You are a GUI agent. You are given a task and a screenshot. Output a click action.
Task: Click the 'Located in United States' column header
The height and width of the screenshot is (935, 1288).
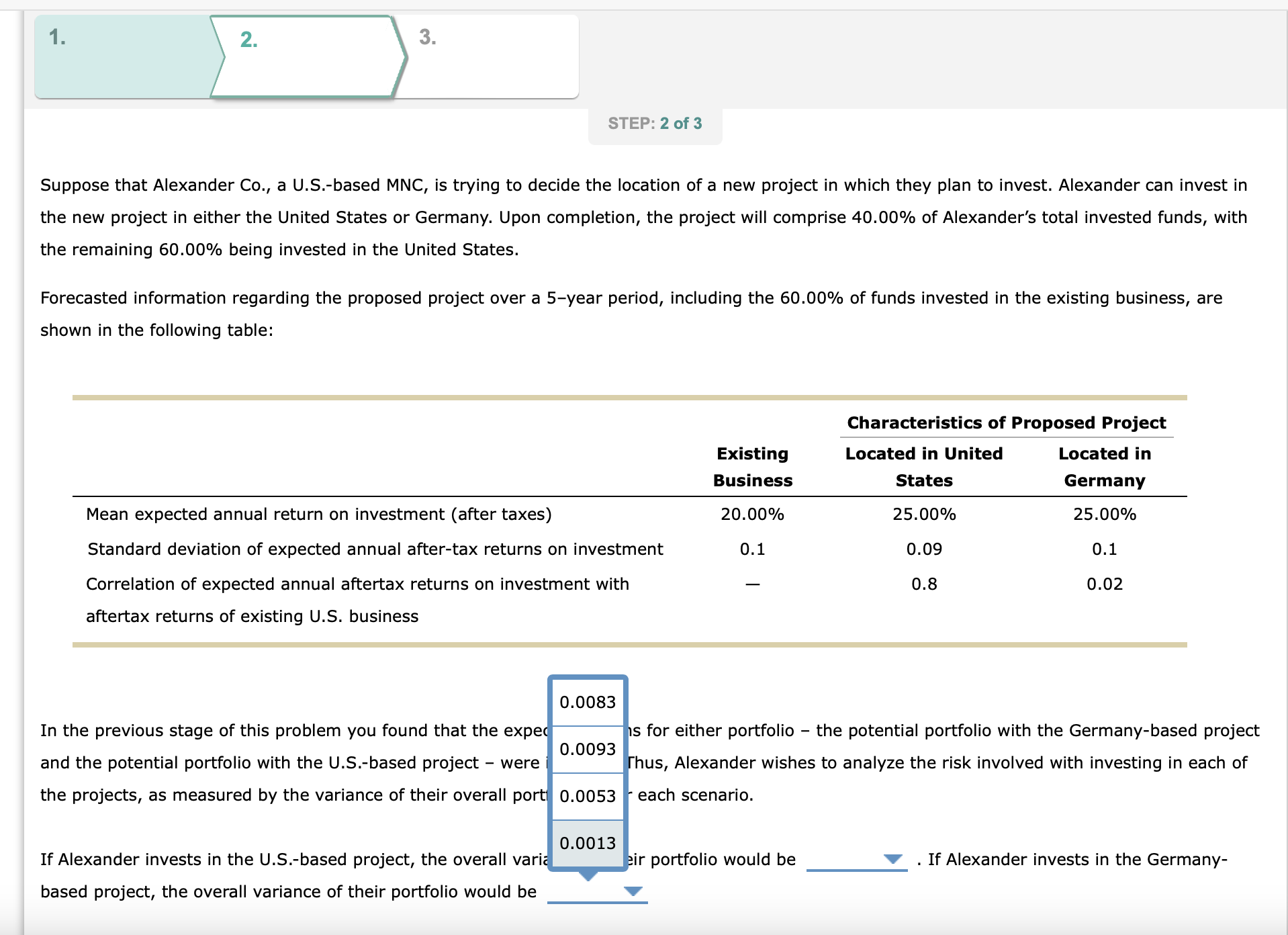click(924, 467)
